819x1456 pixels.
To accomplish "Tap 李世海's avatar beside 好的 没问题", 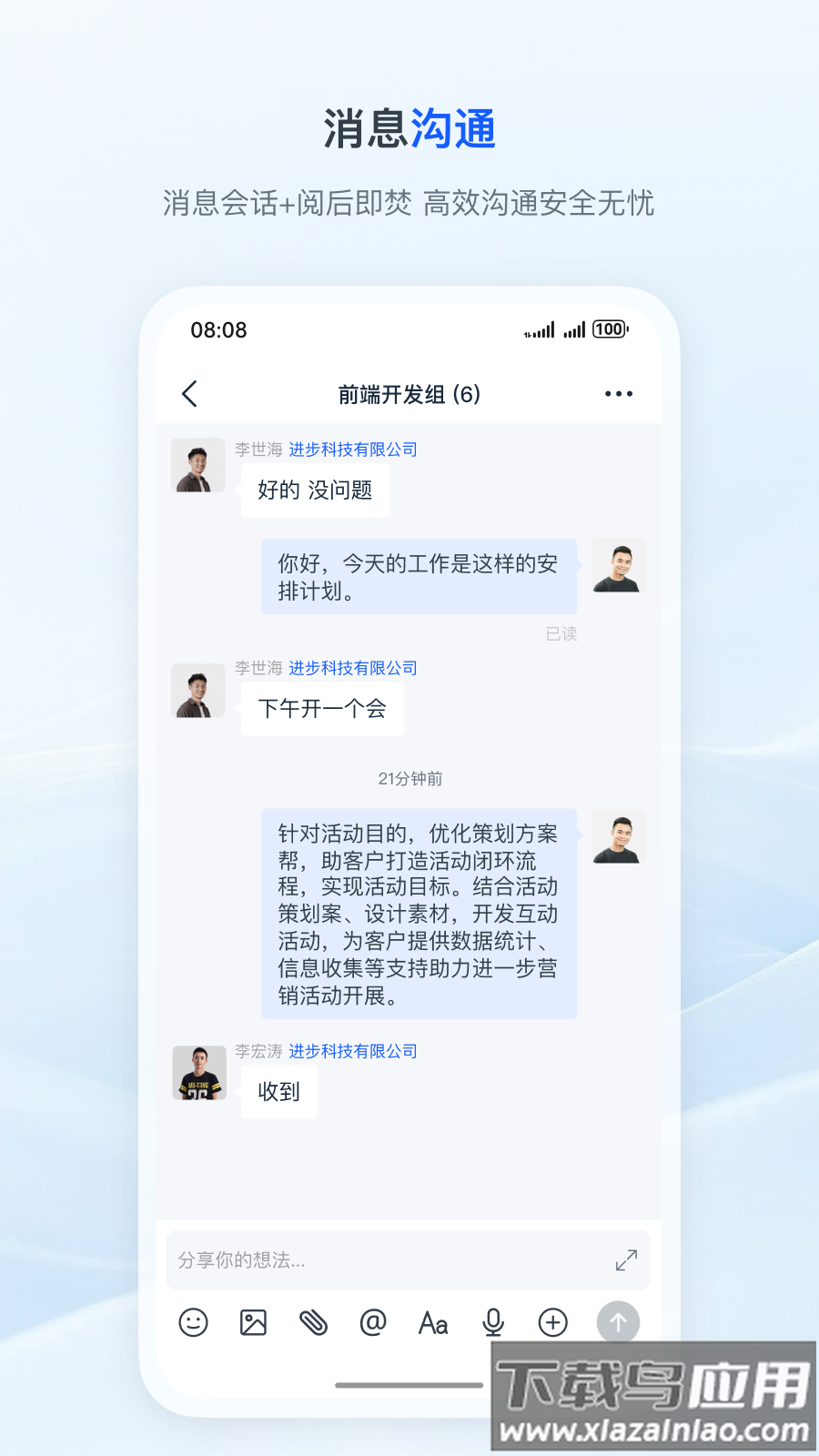I will pyautogui.click(x=198, y=465).
